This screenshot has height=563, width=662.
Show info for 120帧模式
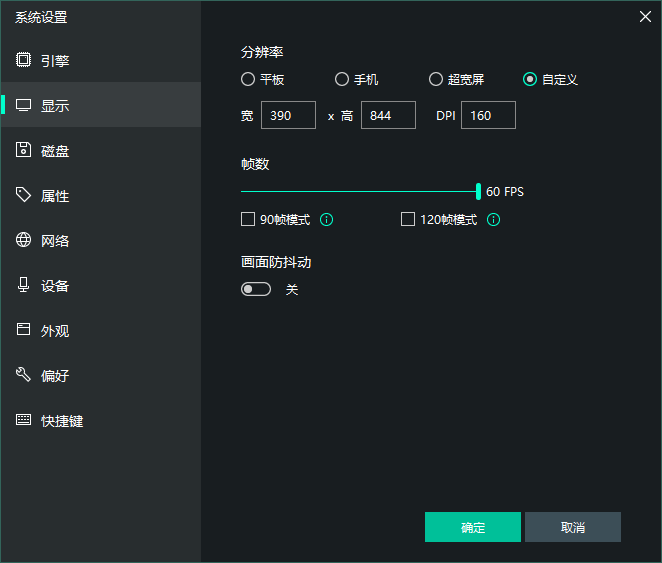tap(494, 219)
